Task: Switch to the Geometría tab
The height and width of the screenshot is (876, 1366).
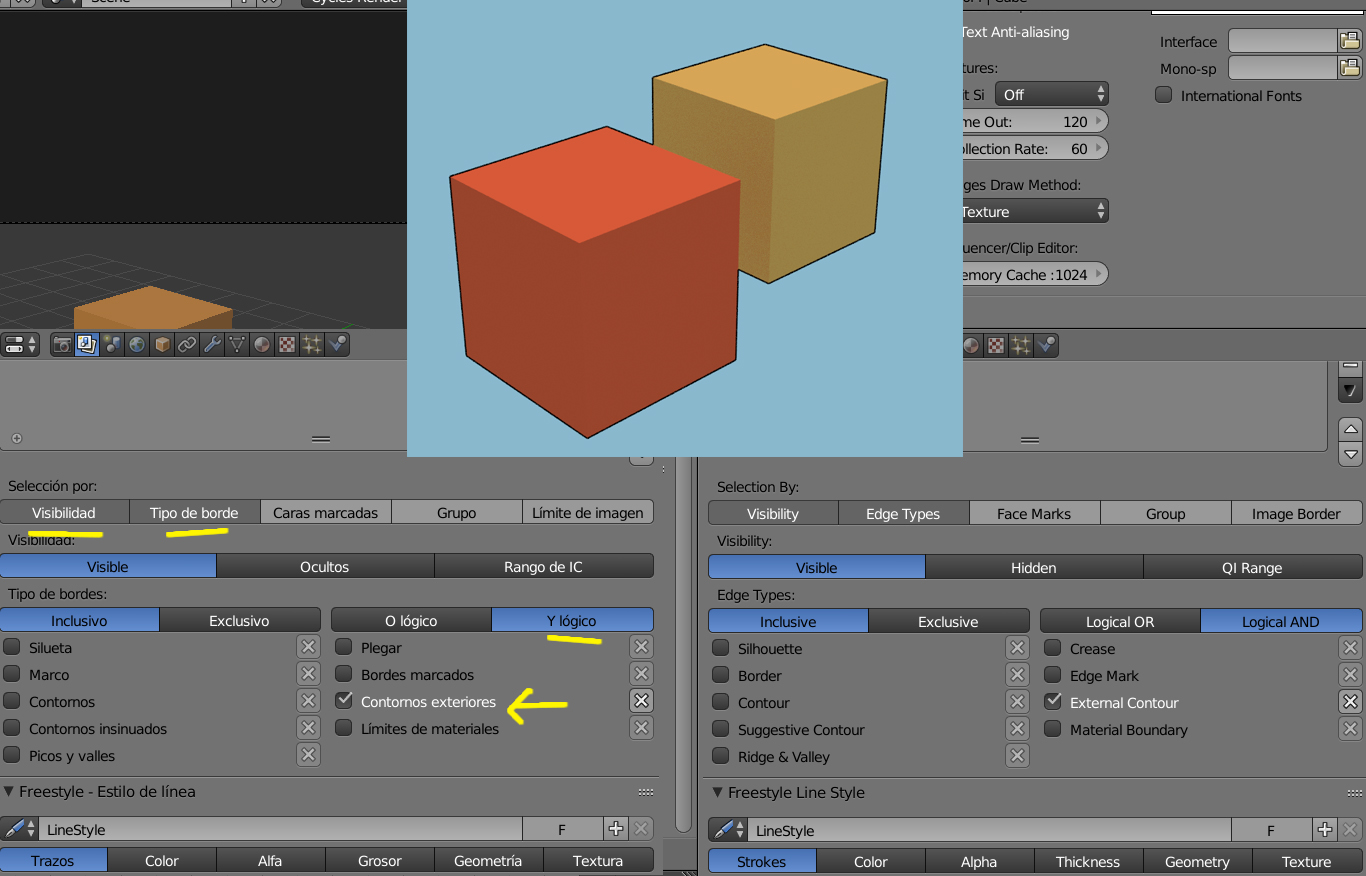Action: point(489,860)
